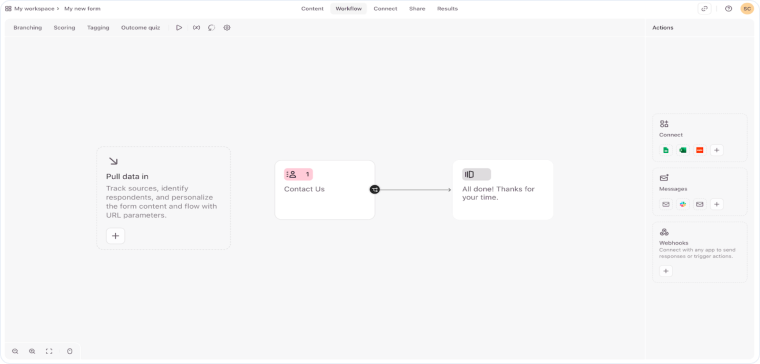Click the third Messages envelope icon

click(x=699, y=205)
